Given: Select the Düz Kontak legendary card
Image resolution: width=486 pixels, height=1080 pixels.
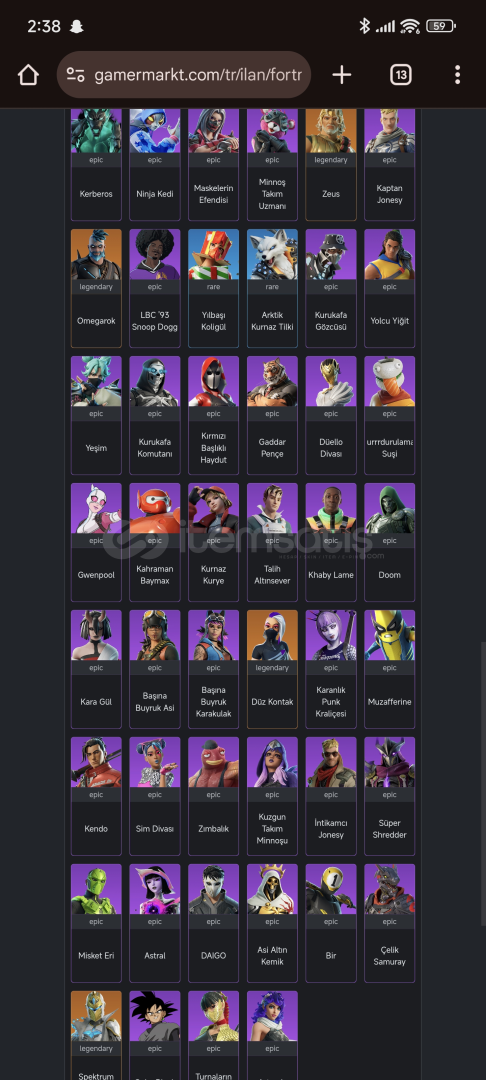Looking at the screenshot, I should [x=273, y=669].
